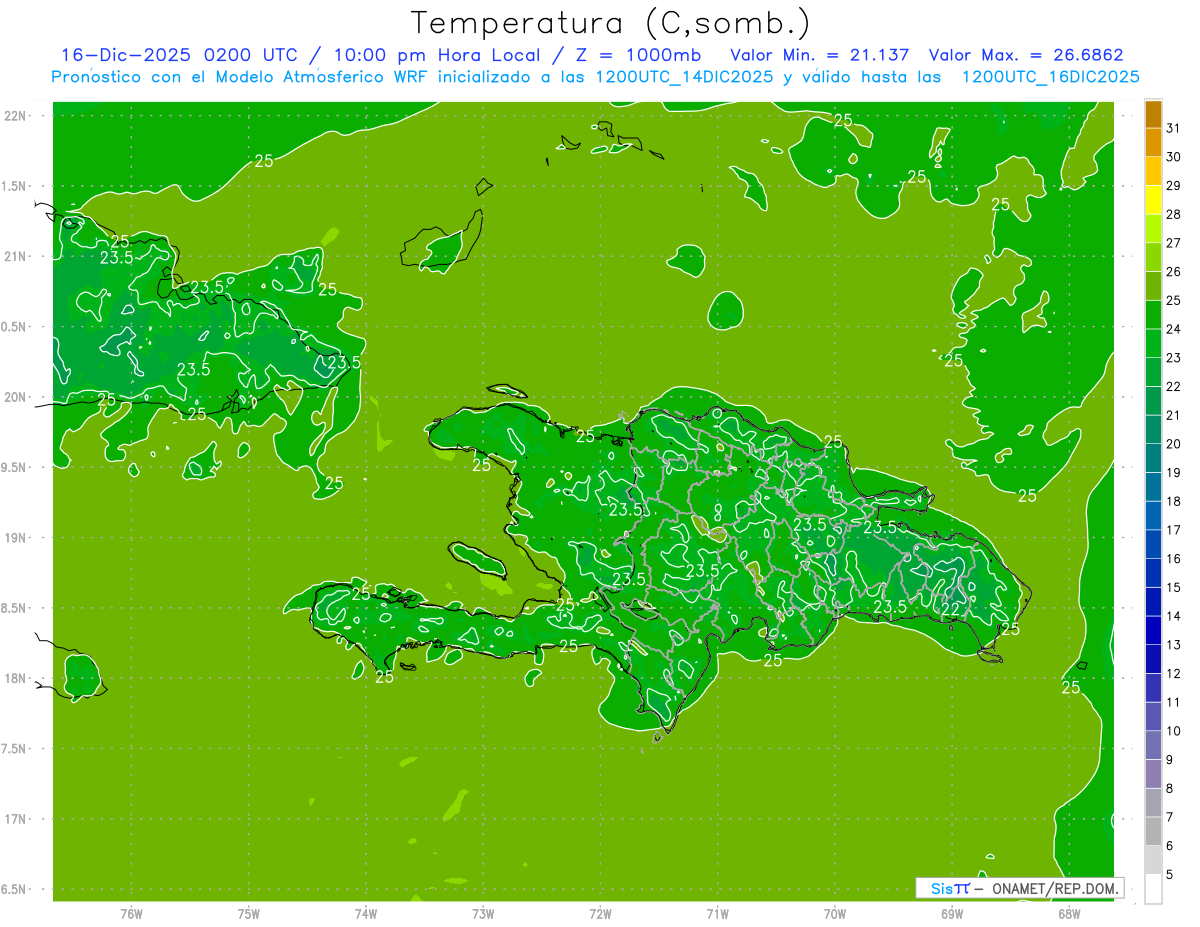Click the "22" contour label on the map
The height and width of the screenshot is (927, 1200).
(x=951, y=608)
